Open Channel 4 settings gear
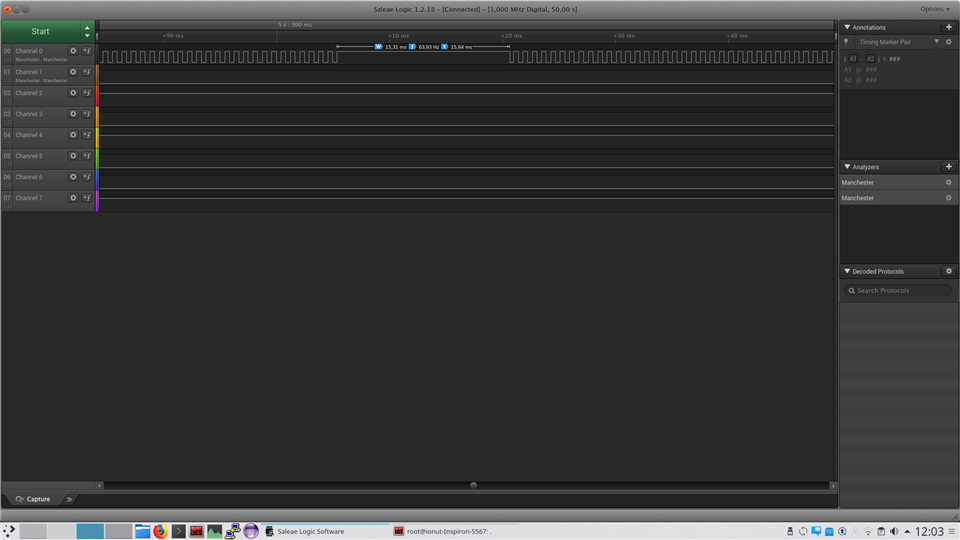 pyautogui.click(x=73, y=135)
